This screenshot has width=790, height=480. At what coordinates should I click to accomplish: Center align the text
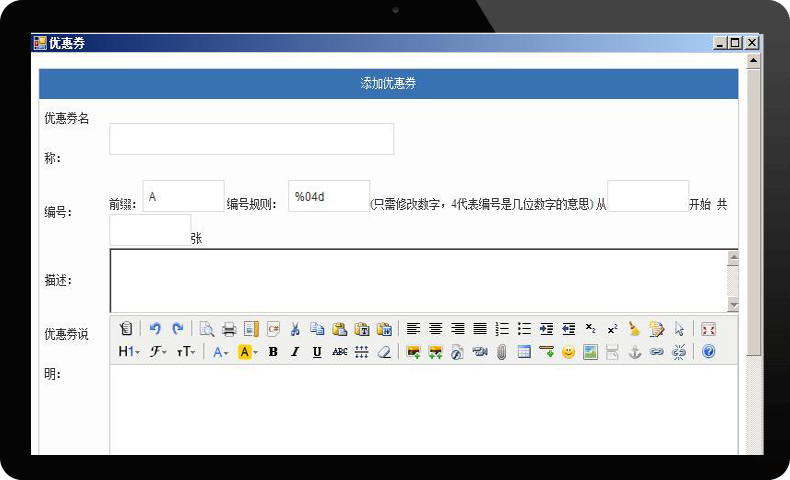[x=435, y=329]
